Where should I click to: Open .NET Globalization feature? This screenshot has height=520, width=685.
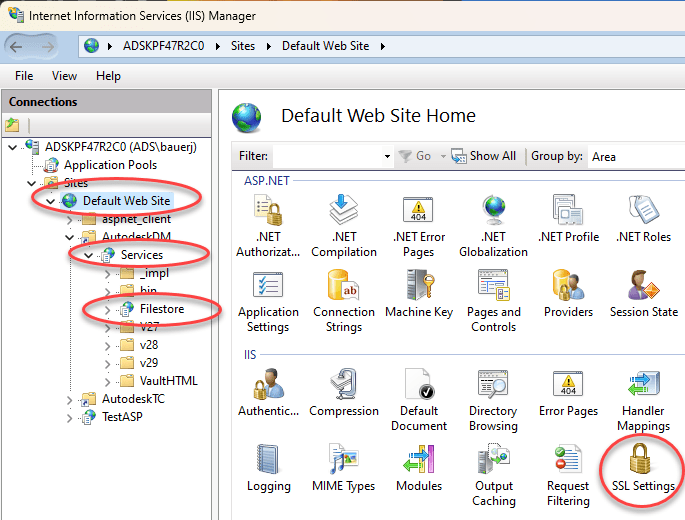[493, 226]
